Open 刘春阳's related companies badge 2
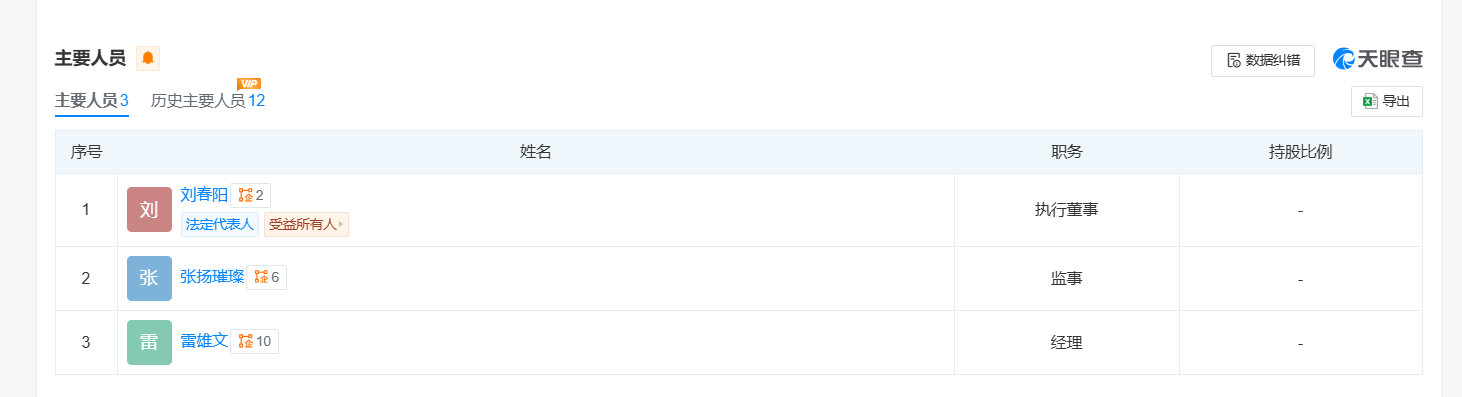 pos(251,195)
